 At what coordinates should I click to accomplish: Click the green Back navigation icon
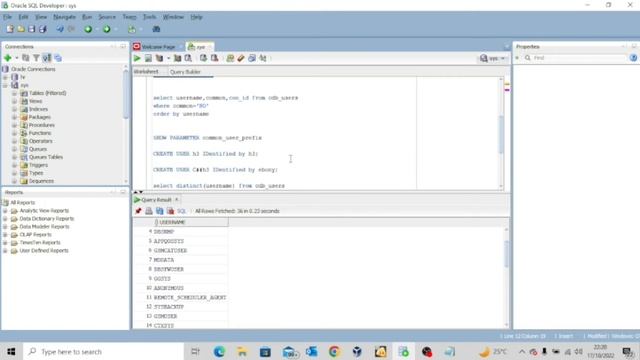point(88,29)
